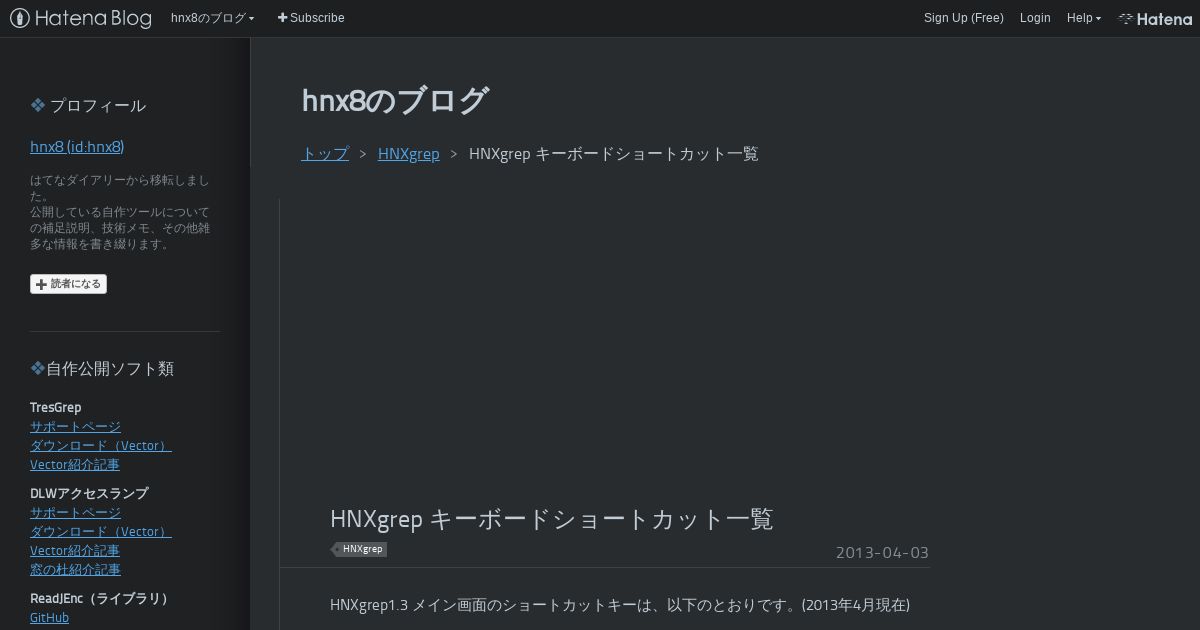This screenshot has height=630, width=1200.
Task: Open TresGrep サポートページ link
Action: [75, 426]
